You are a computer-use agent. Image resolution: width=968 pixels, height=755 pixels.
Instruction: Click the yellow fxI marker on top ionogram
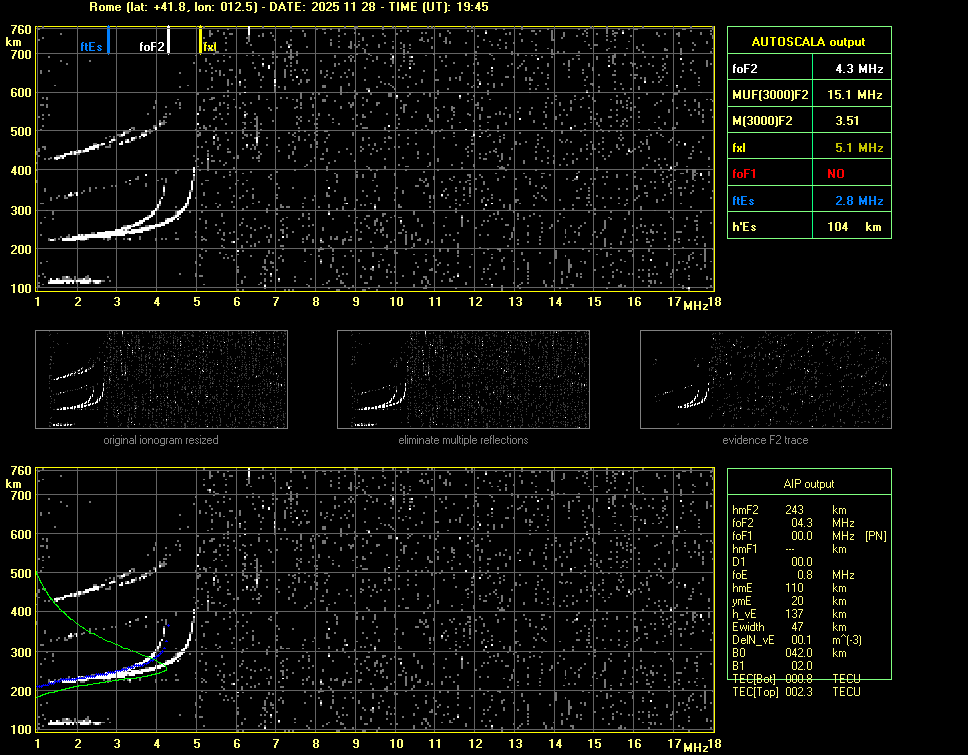point(200,41)
